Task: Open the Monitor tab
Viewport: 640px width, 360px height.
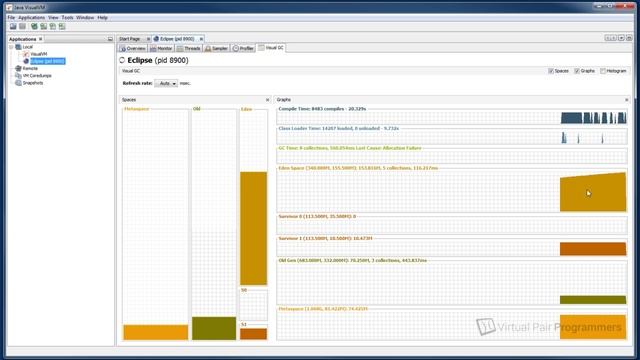Action: 161,48
